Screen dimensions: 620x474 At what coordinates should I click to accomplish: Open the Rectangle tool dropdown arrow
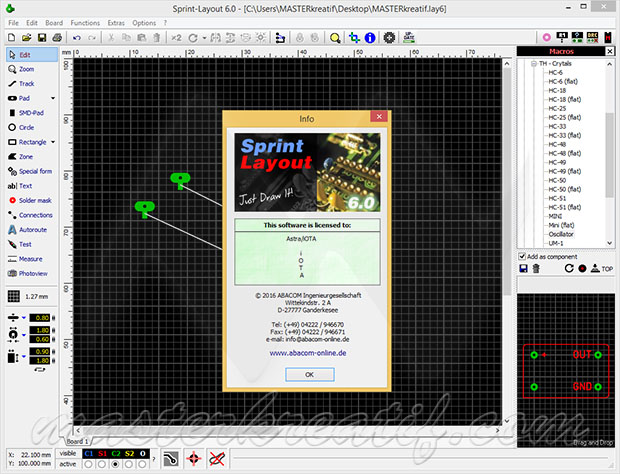(54, 142)
